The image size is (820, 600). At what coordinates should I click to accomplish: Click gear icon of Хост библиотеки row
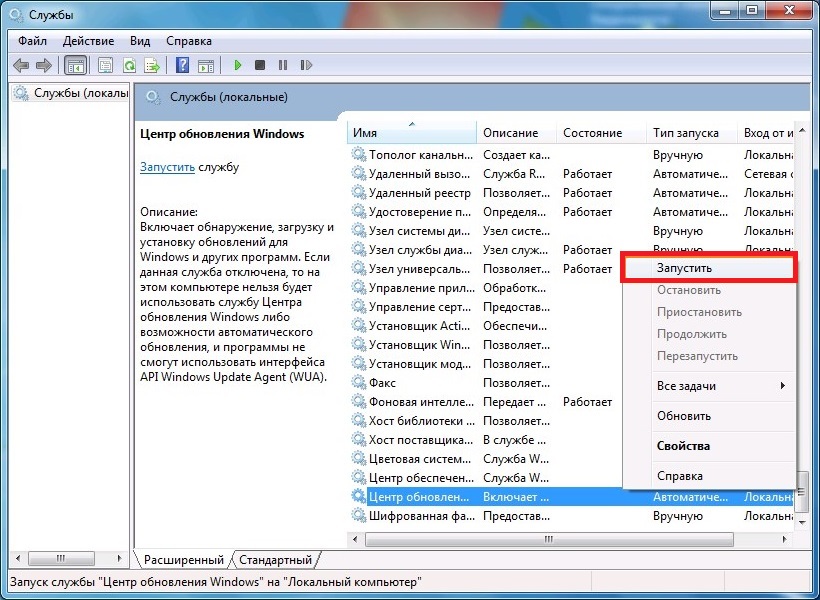click(359, 421)
